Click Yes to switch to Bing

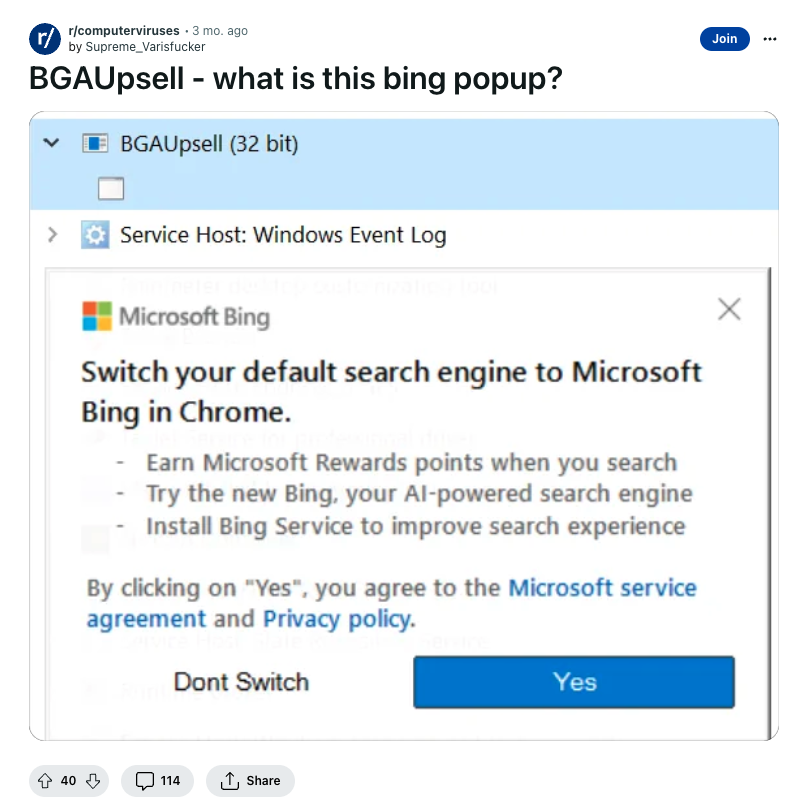(574, 682)
